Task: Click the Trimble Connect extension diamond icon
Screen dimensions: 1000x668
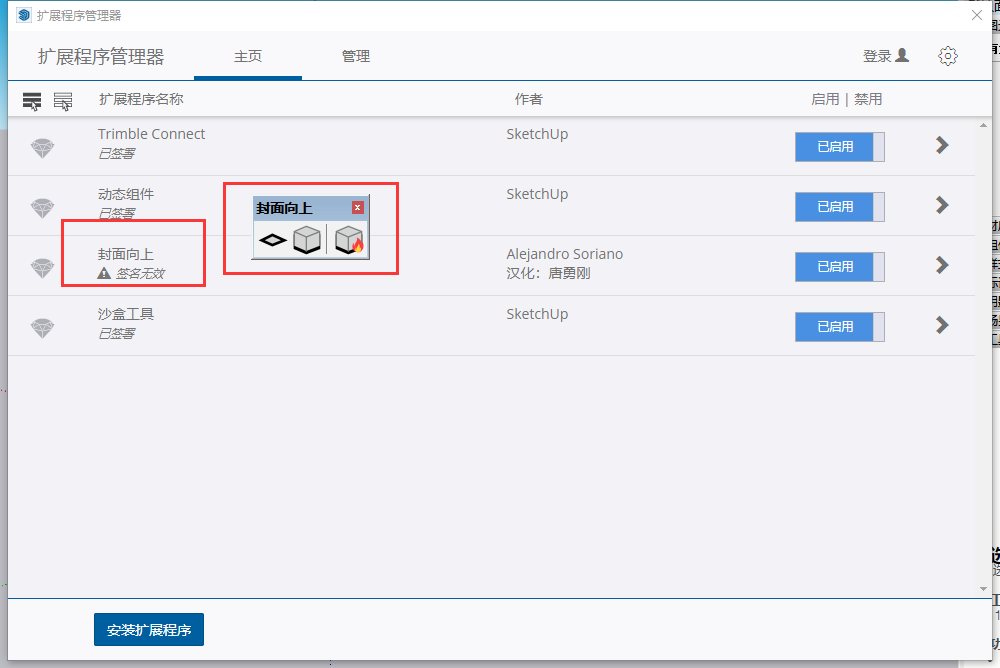Action: pyautogui.click(x=40, y=145)
